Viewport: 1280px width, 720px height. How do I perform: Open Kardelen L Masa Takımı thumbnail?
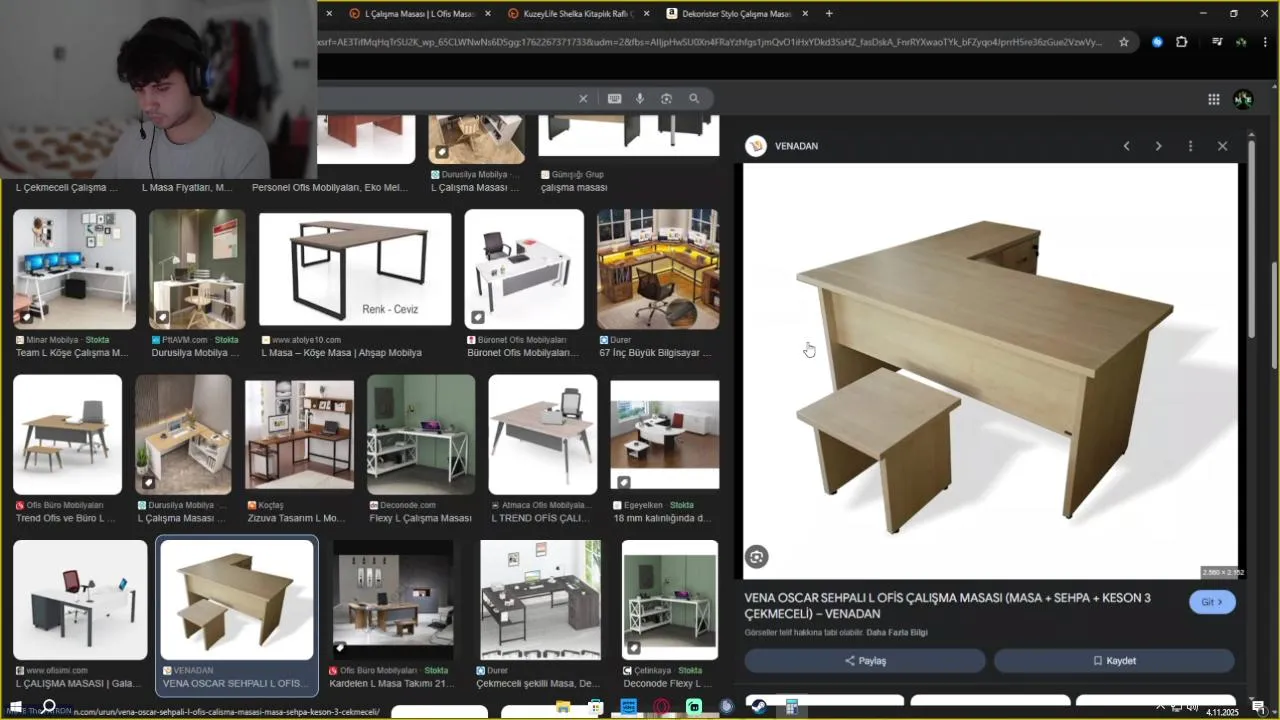pyautogui.click(x=393, y=600)
